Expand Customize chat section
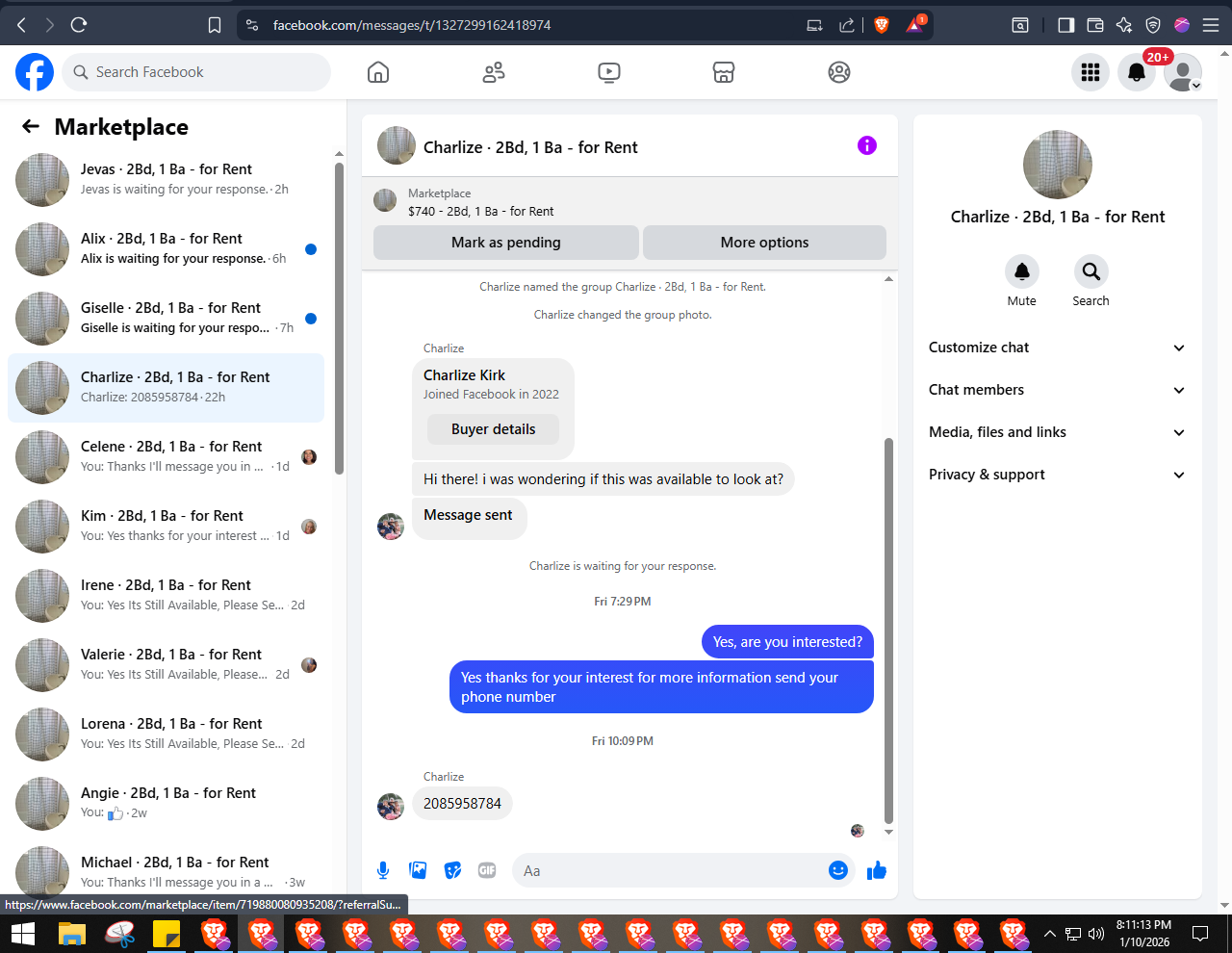The image size is (1232, 953). click(1057, 348)
